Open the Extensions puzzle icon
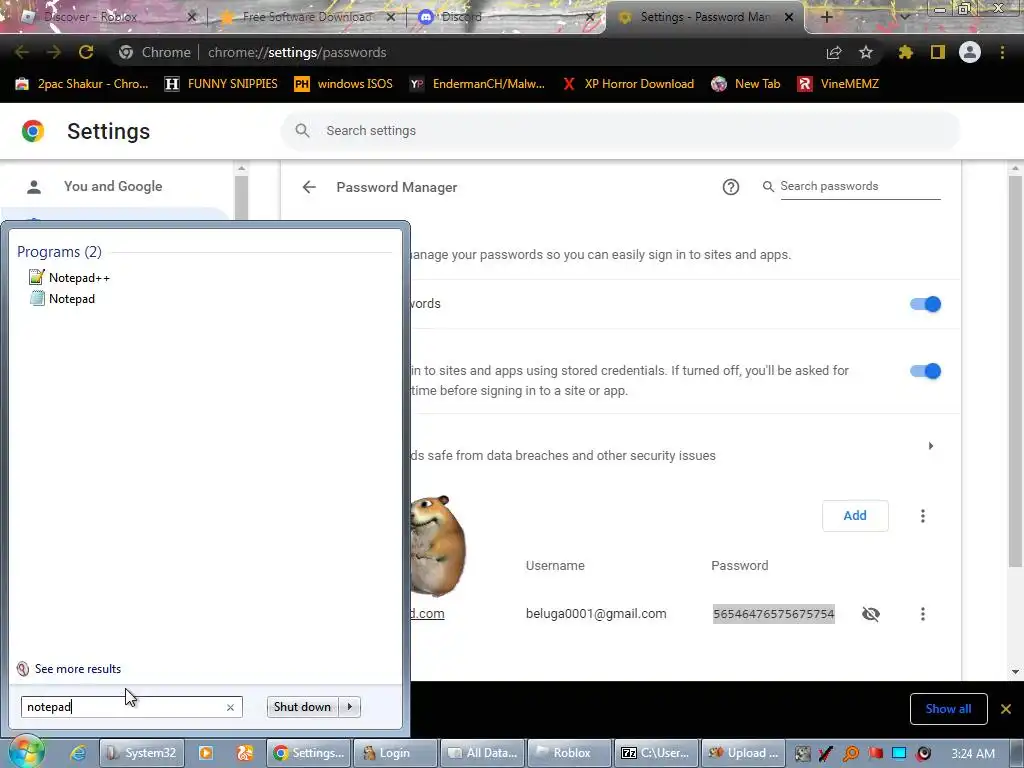The width and height of the screenshot is (1024, 768). [905, 52]
